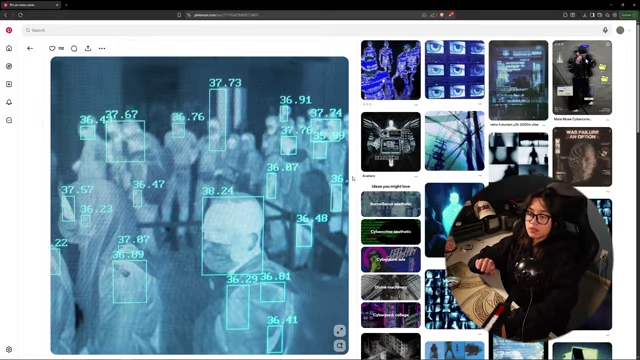Open the profile avatar at top right
This screenshot has width=640, height=360.
[620, 30]
